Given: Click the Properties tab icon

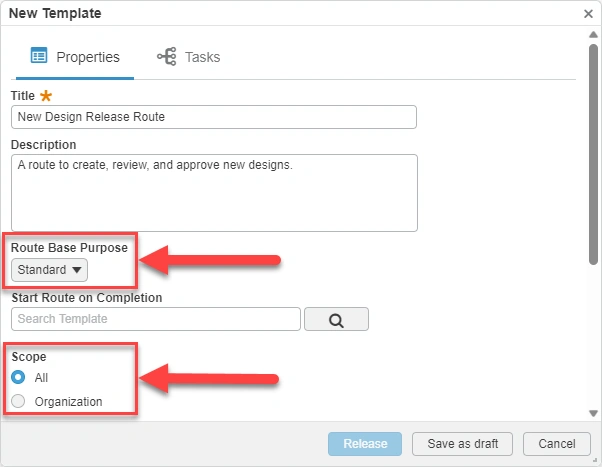Looking at the screenshot, I should (x=40, y=57).
